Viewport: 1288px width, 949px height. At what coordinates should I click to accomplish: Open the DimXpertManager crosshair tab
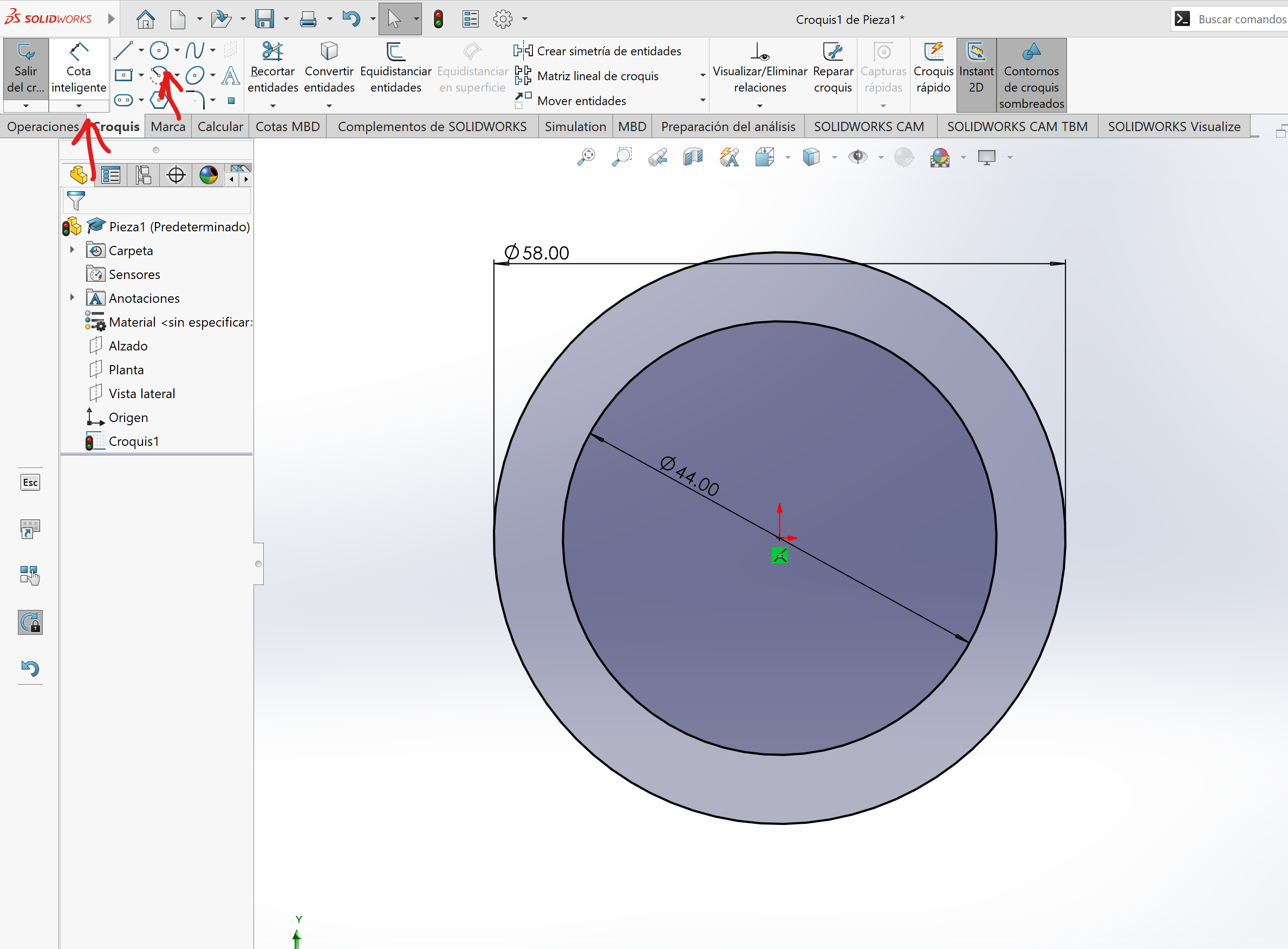176,175
